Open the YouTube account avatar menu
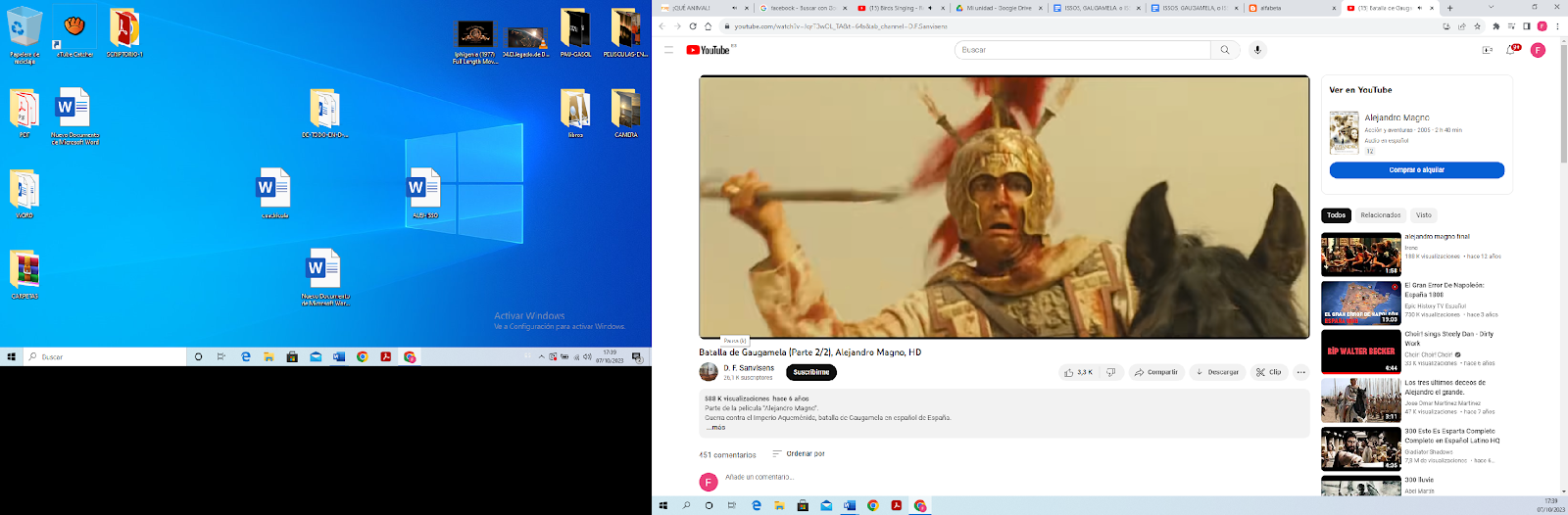The height and width of the screenshot is (515, 1568). pos(1539,50)
